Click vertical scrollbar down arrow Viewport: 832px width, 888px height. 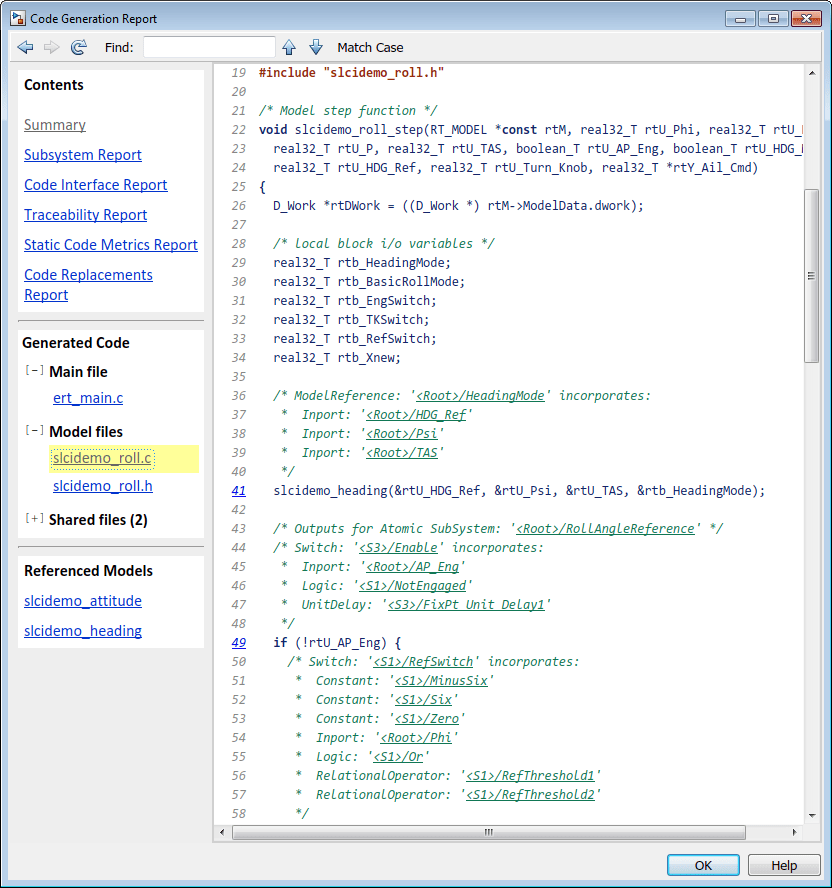812,816
